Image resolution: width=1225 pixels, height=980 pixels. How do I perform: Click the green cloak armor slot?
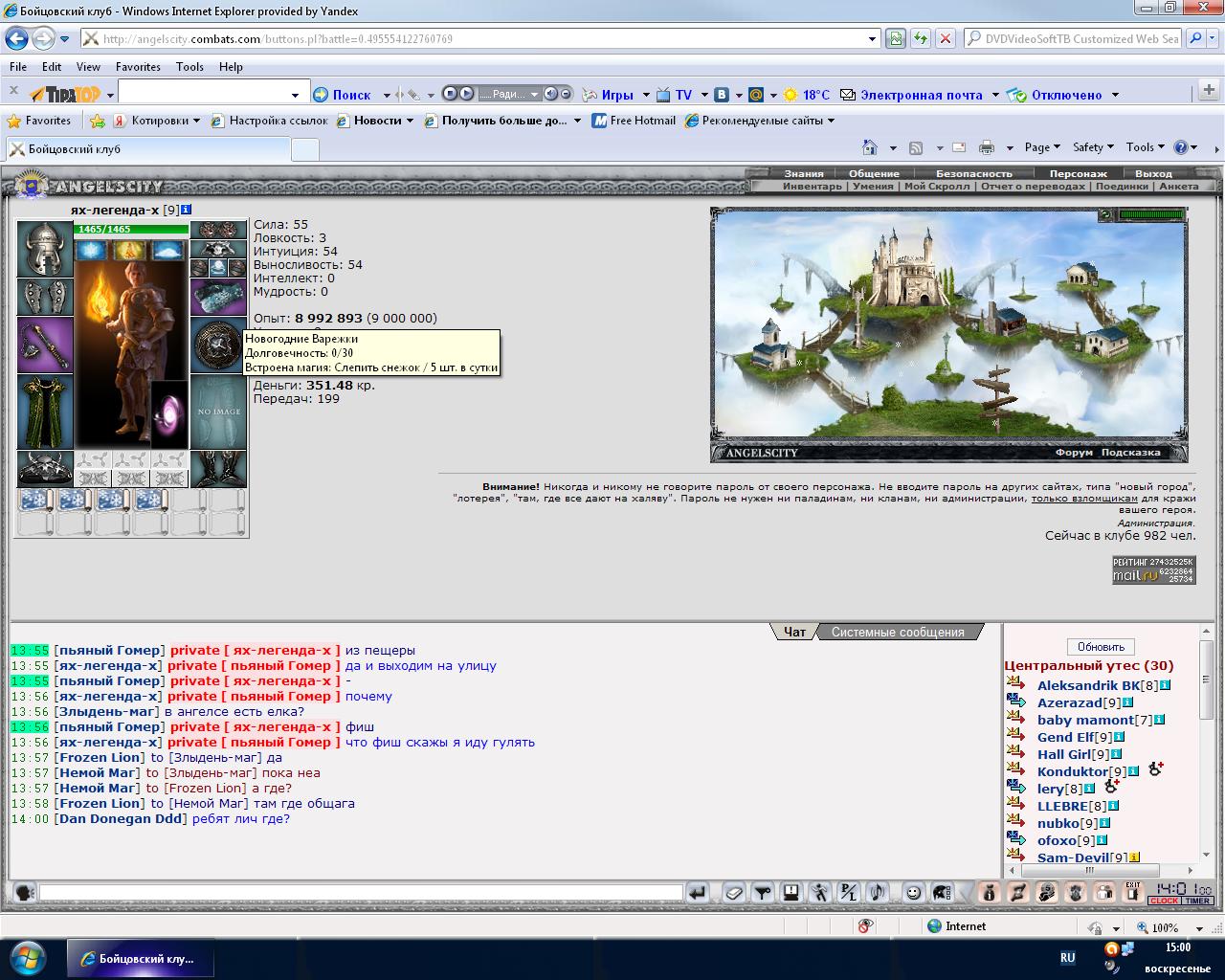tap(45, 412)
